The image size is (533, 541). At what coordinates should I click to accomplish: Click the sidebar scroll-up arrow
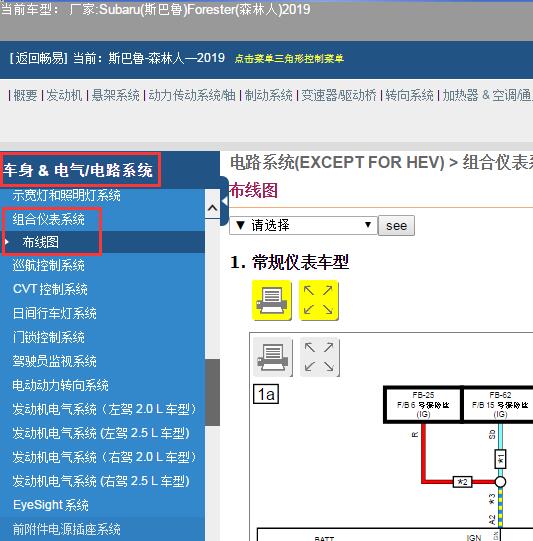(213, 208)
